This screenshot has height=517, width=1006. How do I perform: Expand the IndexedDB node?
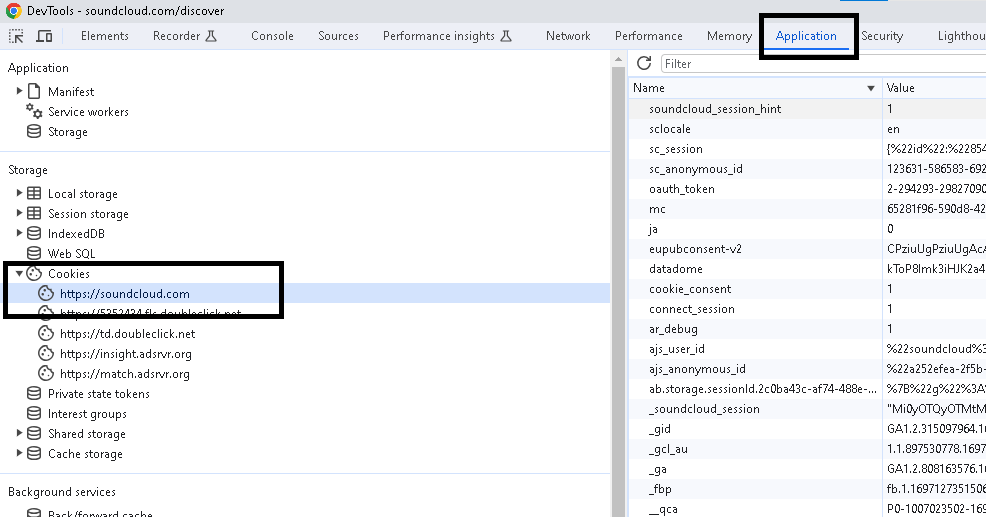[19, 233]
